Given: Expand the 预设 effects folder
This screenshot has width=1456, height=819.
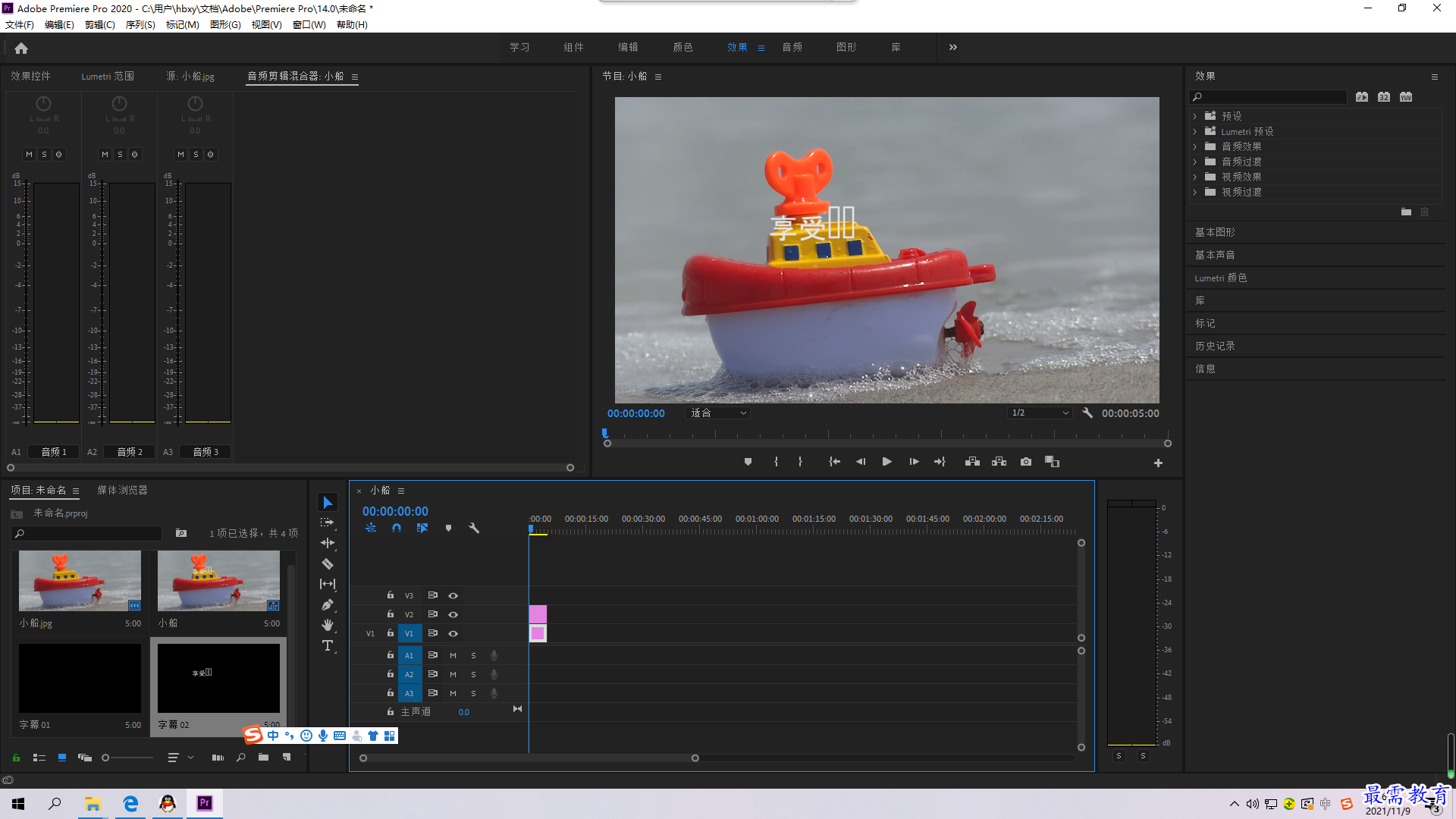Looking at the screenshot, I should click(1195, 116).
